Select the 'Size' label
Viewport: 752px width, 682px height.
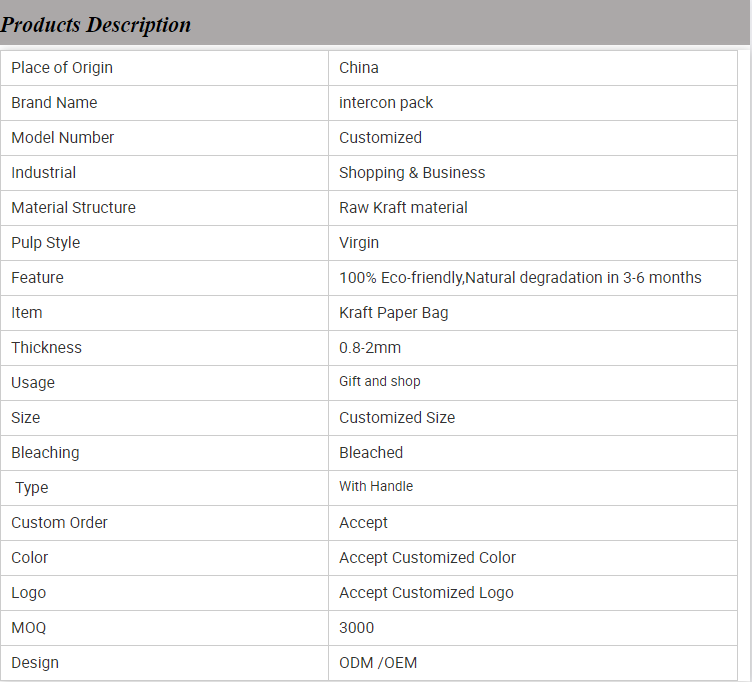pos(26,418)
